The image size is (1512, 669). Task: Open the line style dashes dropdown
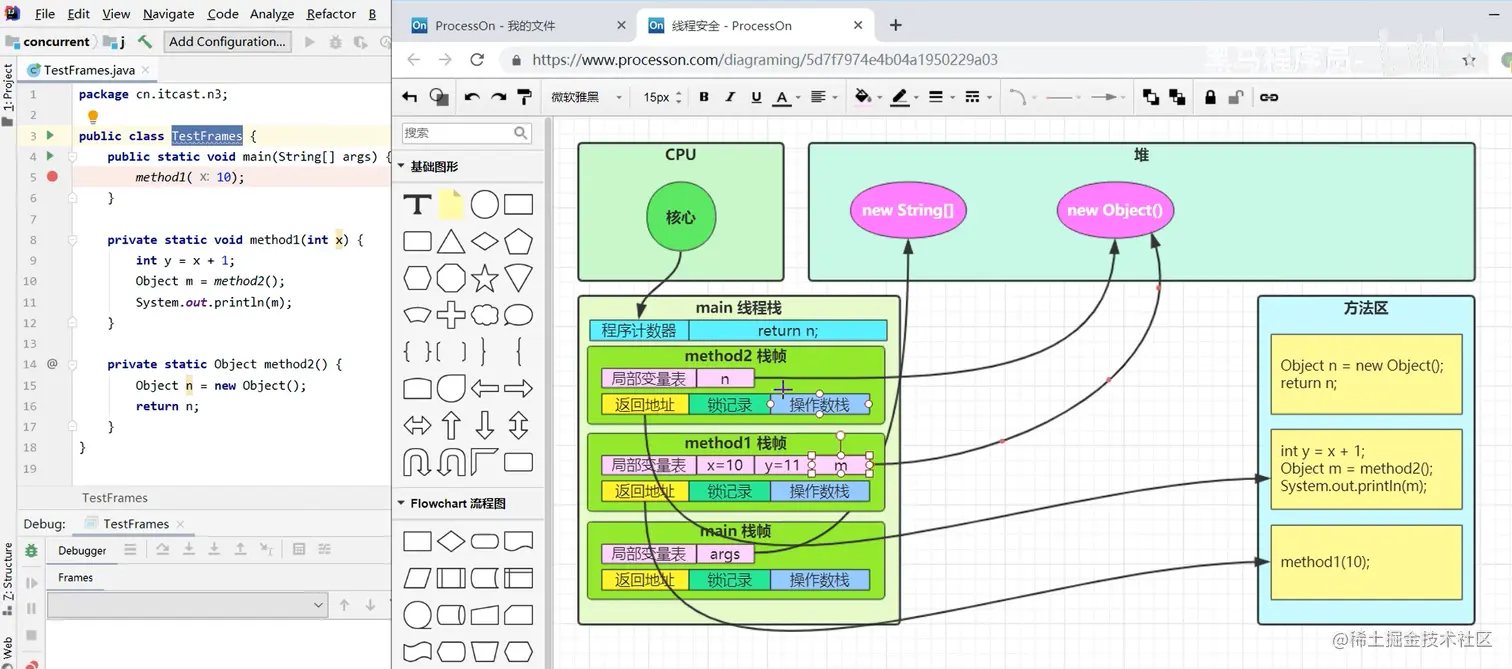(977, 97)
